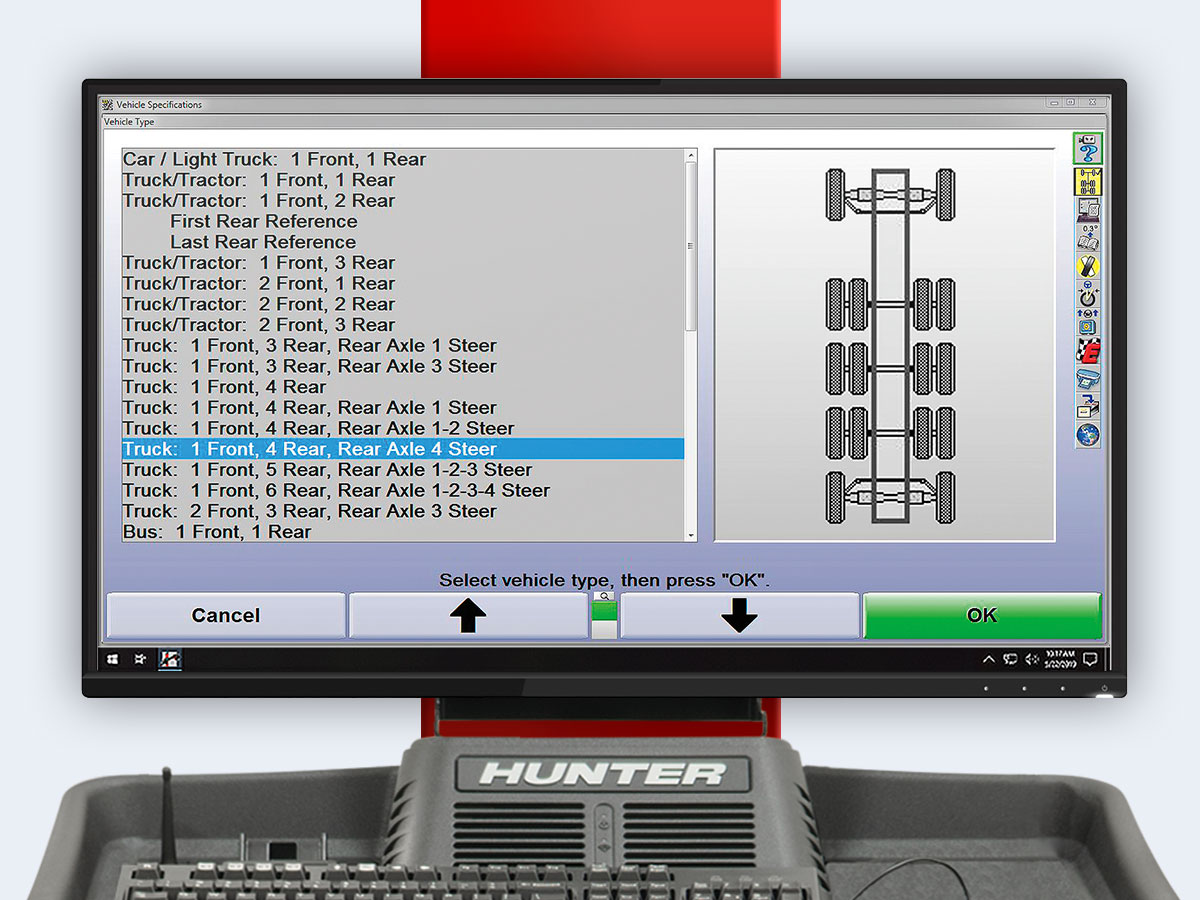Open the globe icon in sidebar
1200x900 pixels.
(x=1087, y=435)
